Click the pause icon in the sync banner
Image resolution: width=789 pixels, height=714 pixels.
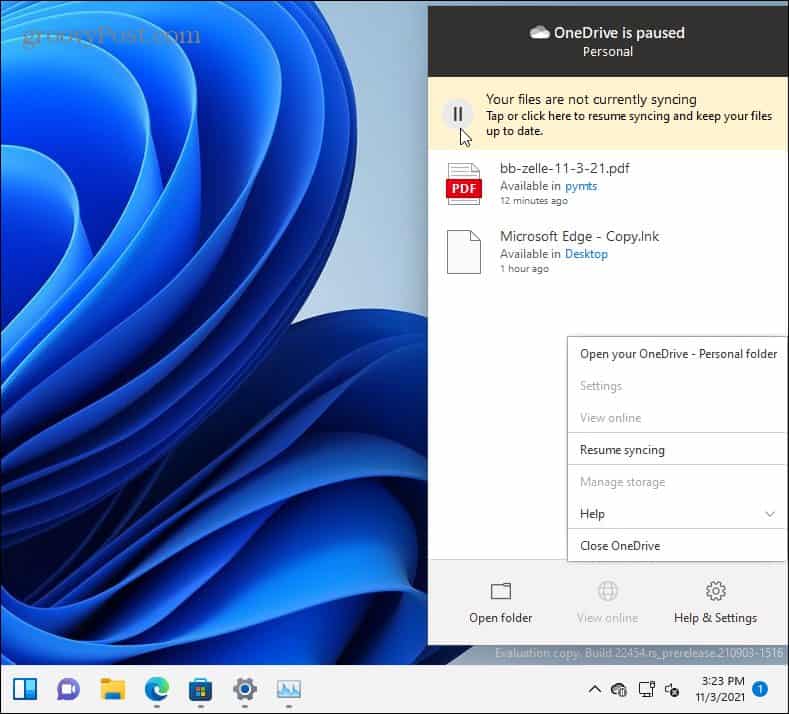pos(458,114)
